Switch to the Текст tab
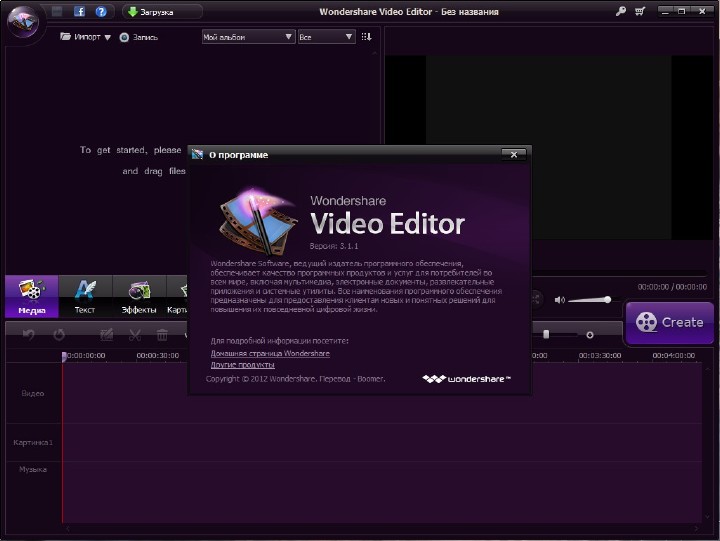 coord(85,296)
